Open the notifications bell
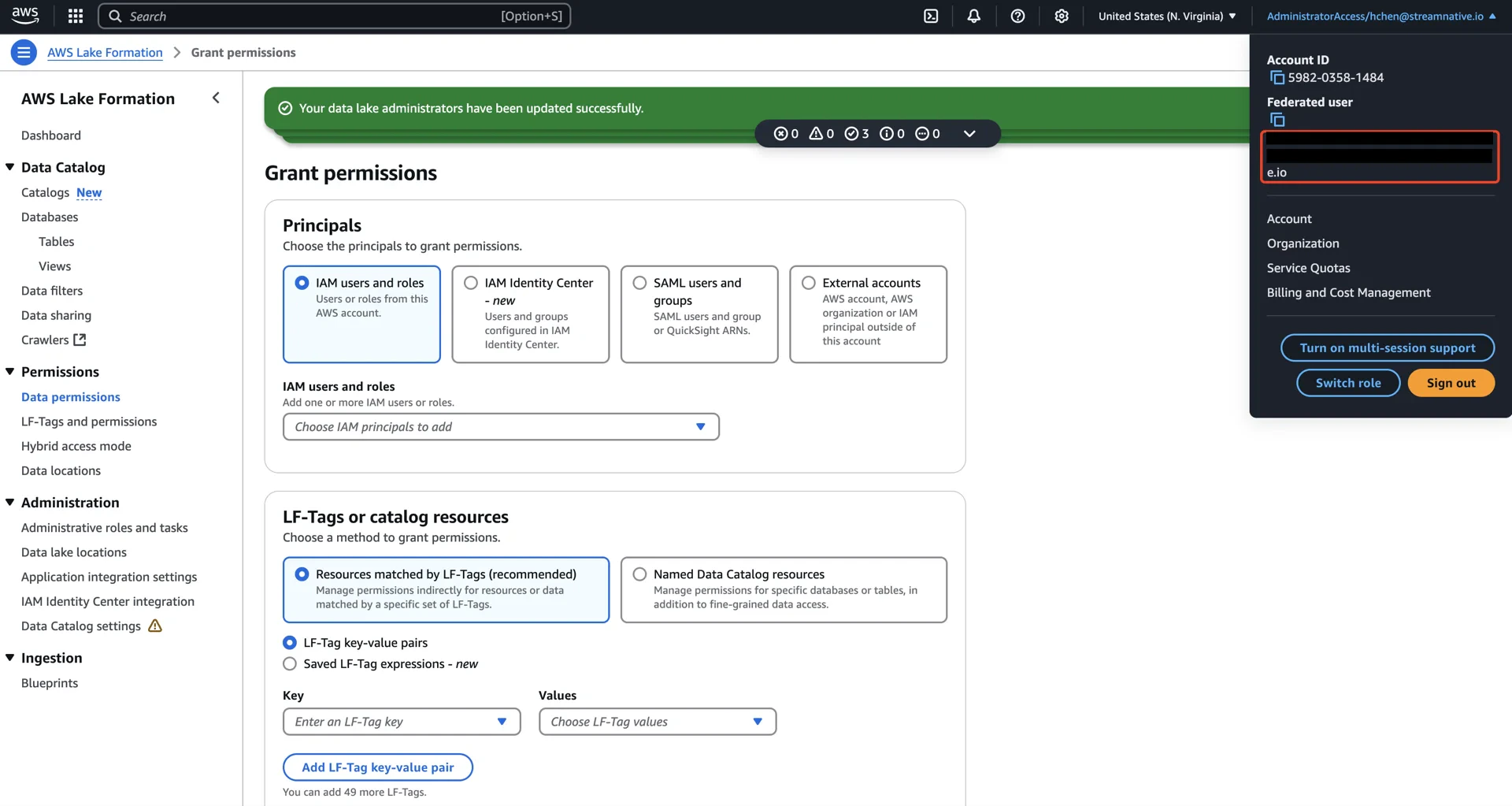The width and height of the screenshot is (1512, 806). pyautogui.click(x=974, y=16)
